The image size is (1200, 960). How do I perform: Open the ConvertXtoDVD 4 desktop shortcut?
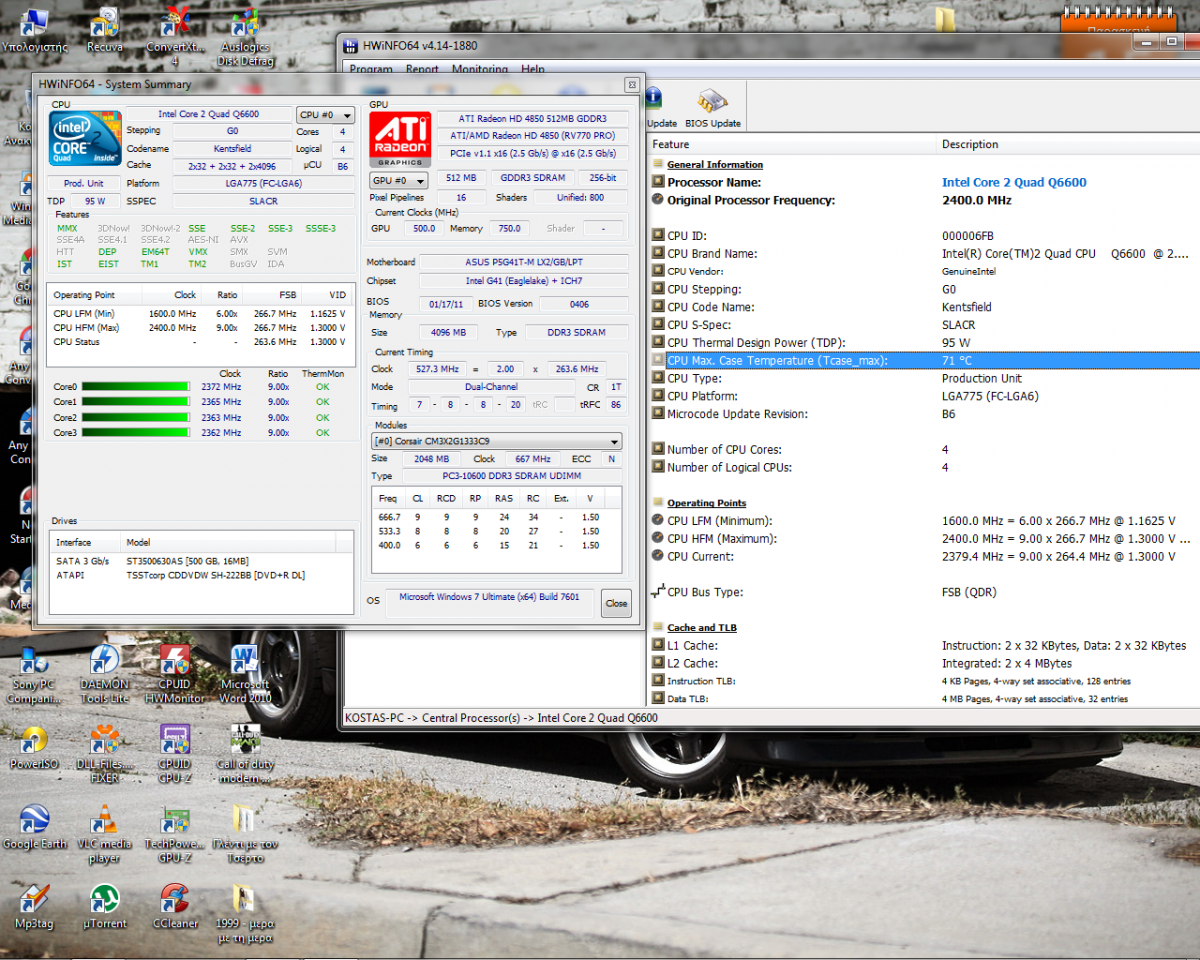click(176, 38)
